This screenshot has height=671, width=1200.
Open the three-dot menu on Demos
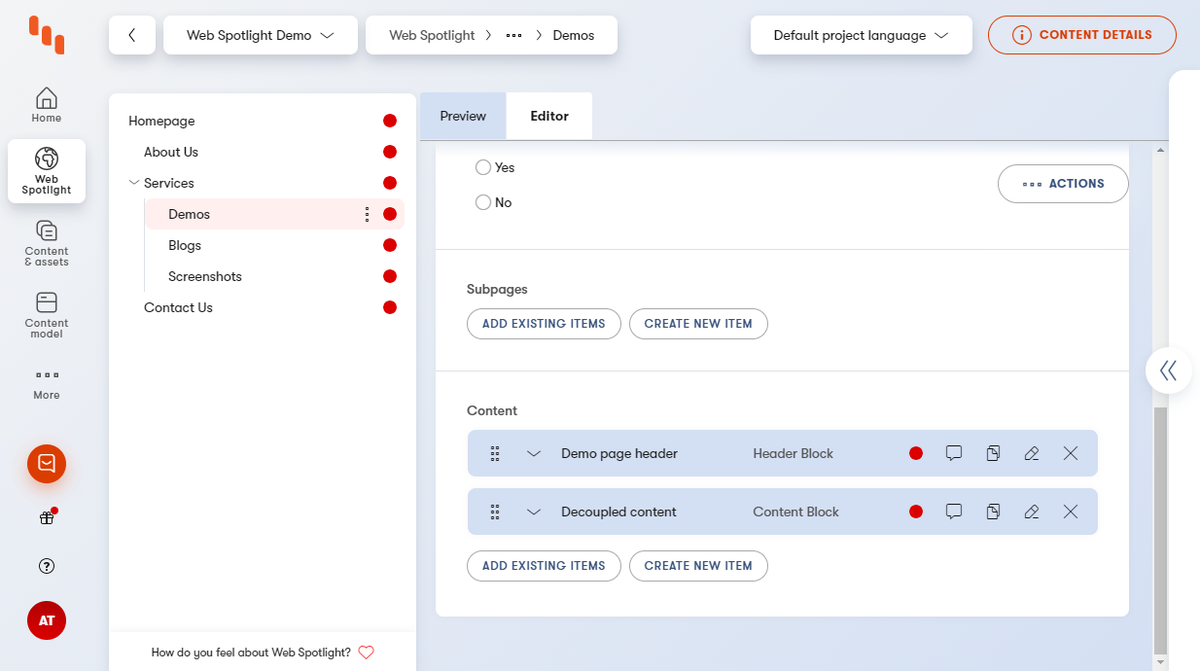point(366,213)
